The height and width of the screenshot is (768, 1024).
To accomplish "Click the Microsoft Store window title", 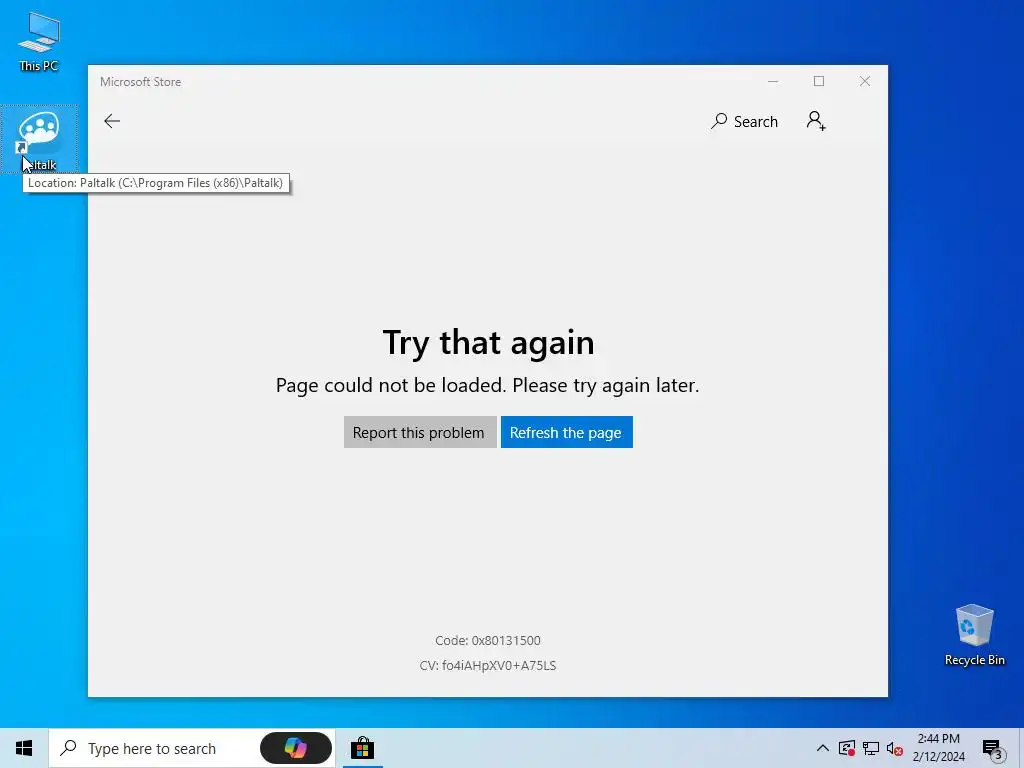I will pos(140,82).
